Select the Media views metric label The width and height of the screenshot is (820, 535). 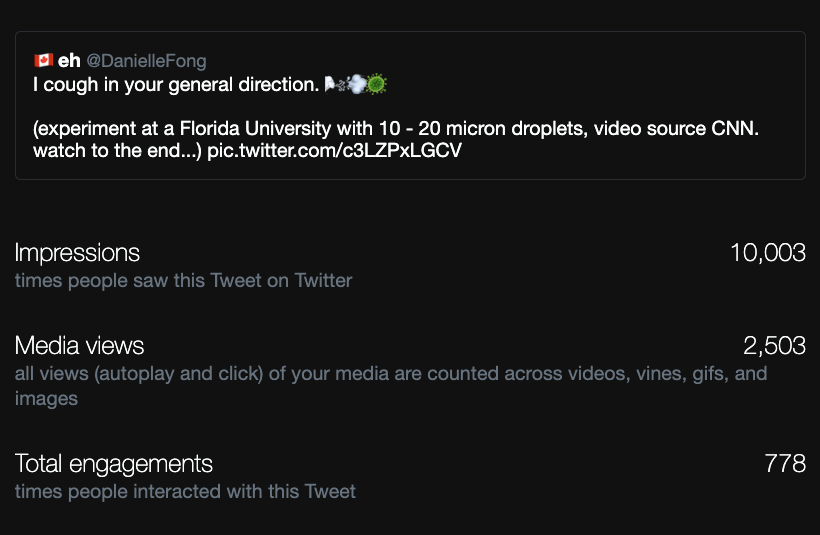coord(79,346)
